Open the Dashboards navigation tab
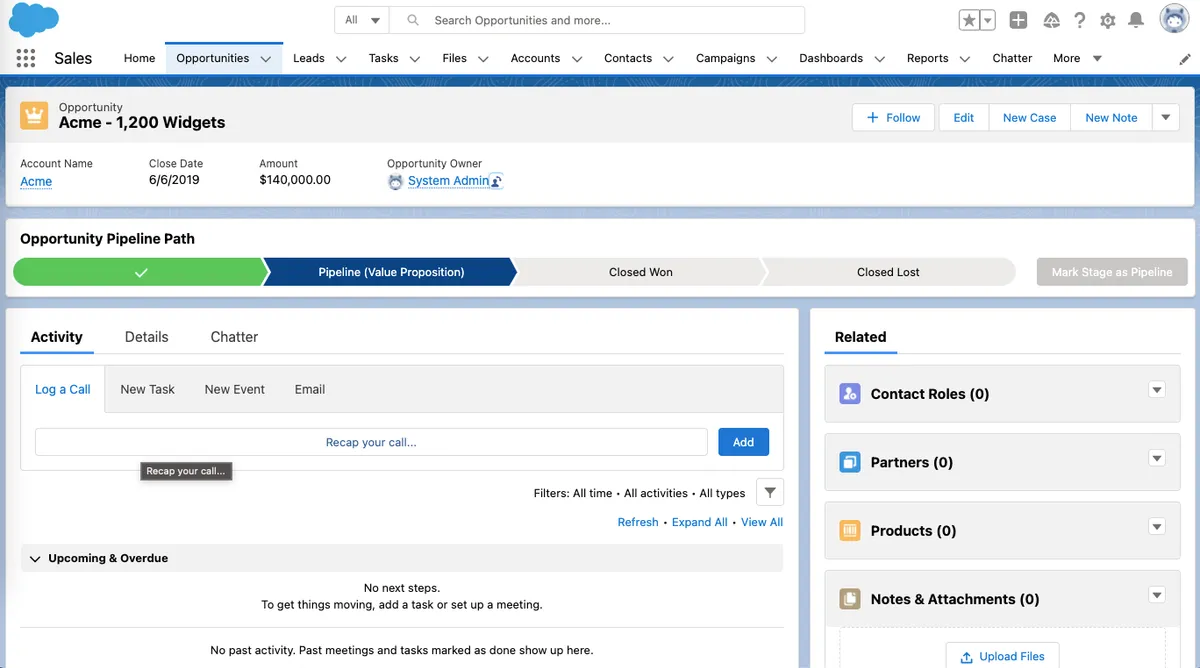1200x668 pixels. coord(831,58)
